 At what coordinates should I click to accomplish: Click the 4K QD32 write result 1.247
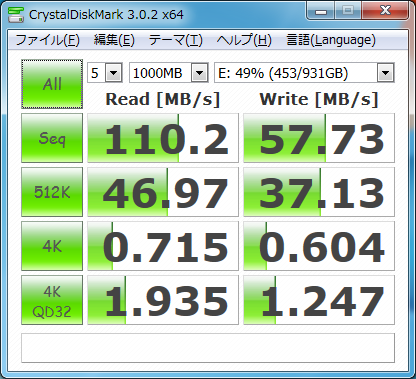click(x=319, y=300)
